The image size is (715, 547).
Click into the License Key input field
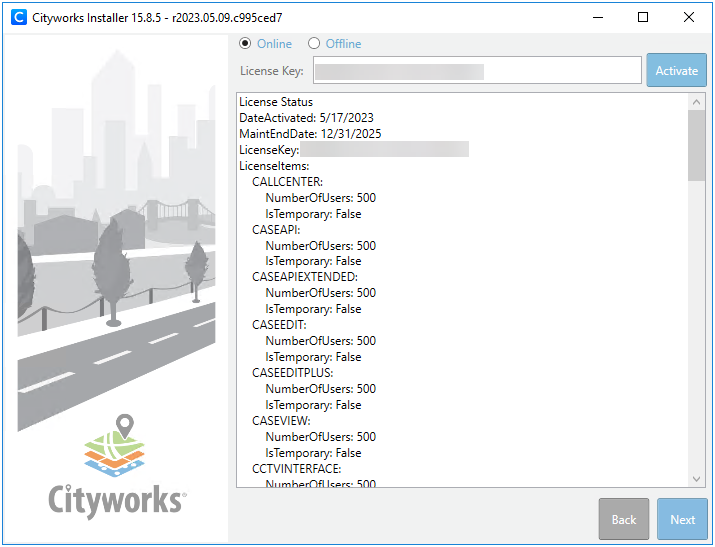[476, 71]
